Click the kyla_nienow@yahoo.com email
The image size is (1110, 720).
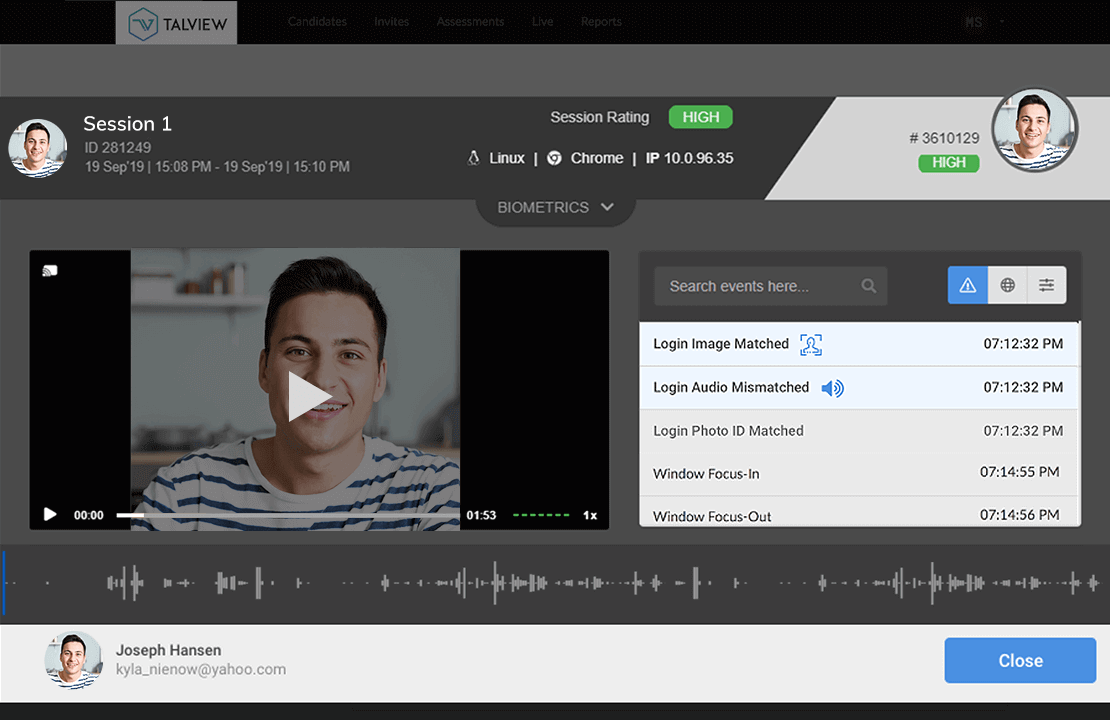point(201,670)
